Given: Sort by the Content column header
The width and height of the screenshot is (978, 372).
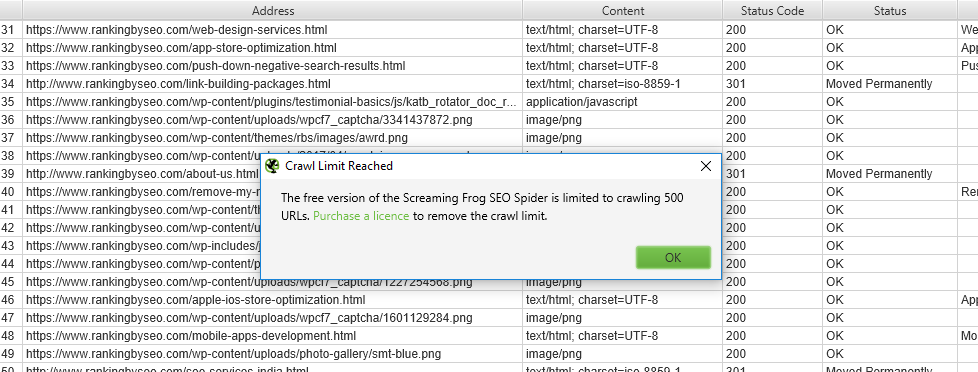Looking at the screenshot, I should point(622,11).
